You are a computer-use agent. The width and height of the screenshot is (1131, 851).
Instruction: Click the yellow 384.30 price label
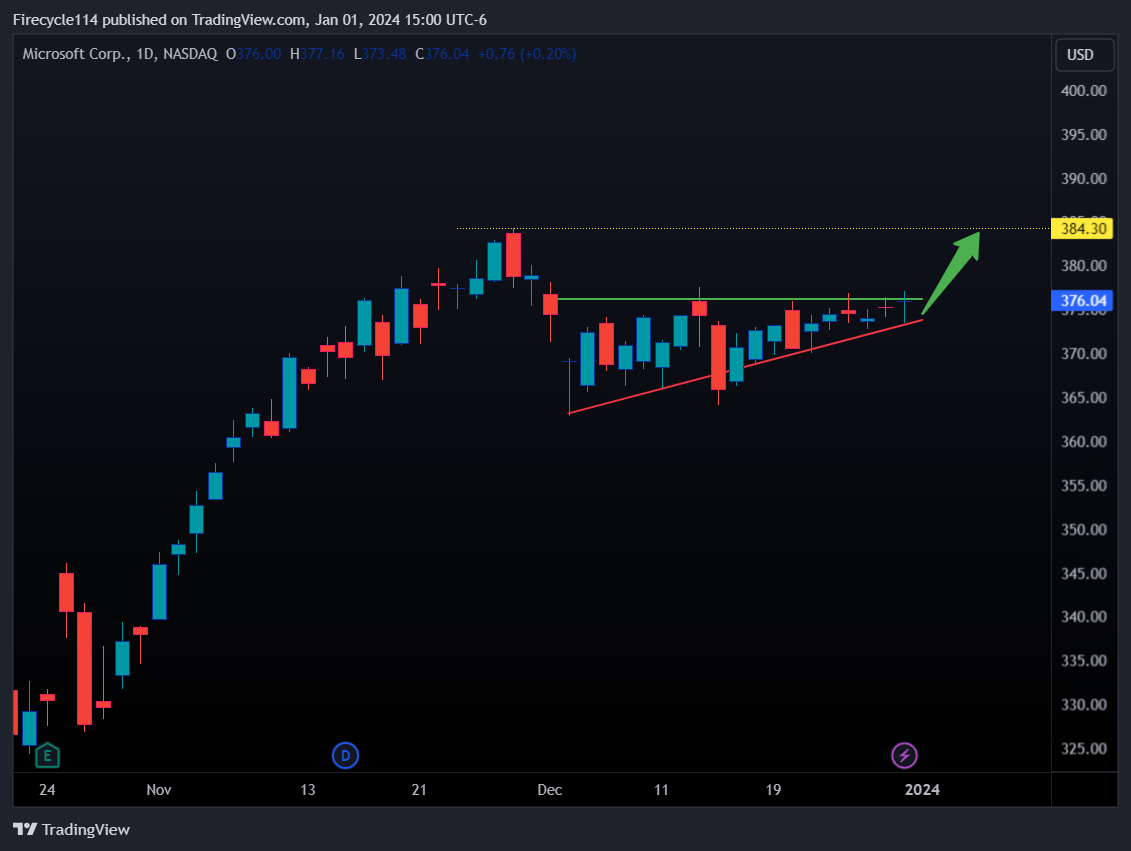pyautogui.click(x=1083, y=229)
